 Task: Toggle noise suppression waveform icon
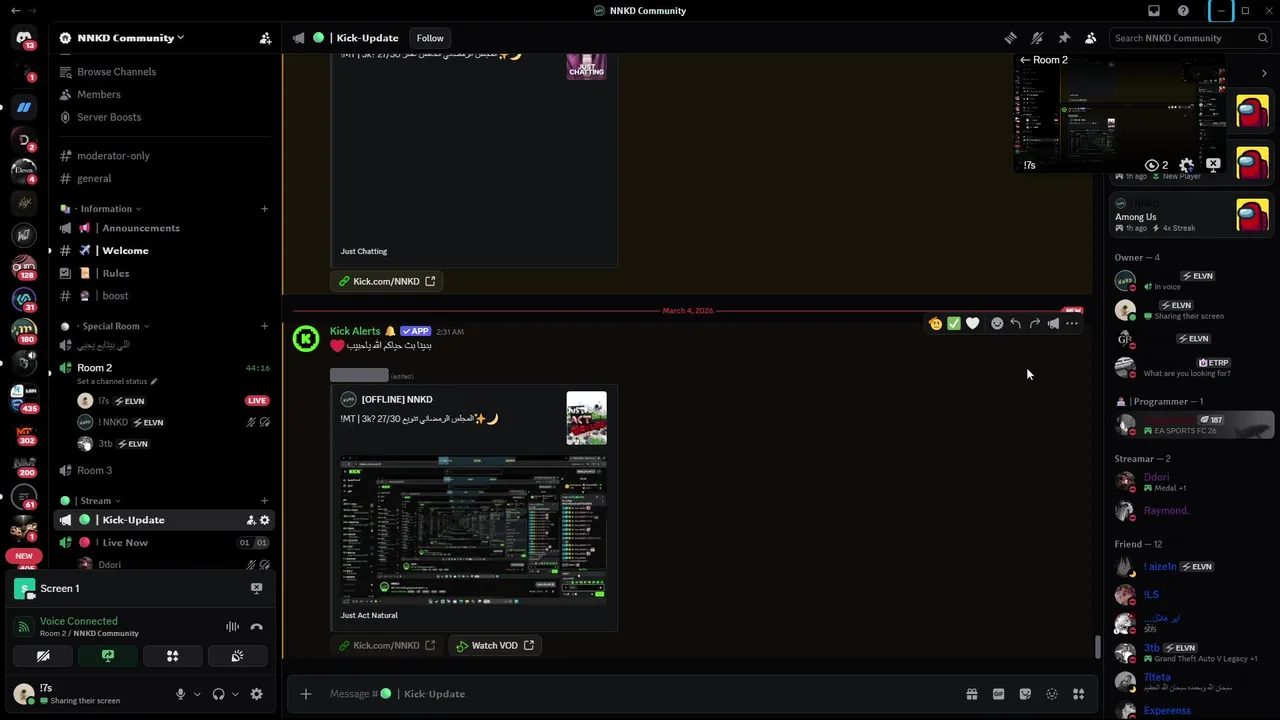click(232, 627)
